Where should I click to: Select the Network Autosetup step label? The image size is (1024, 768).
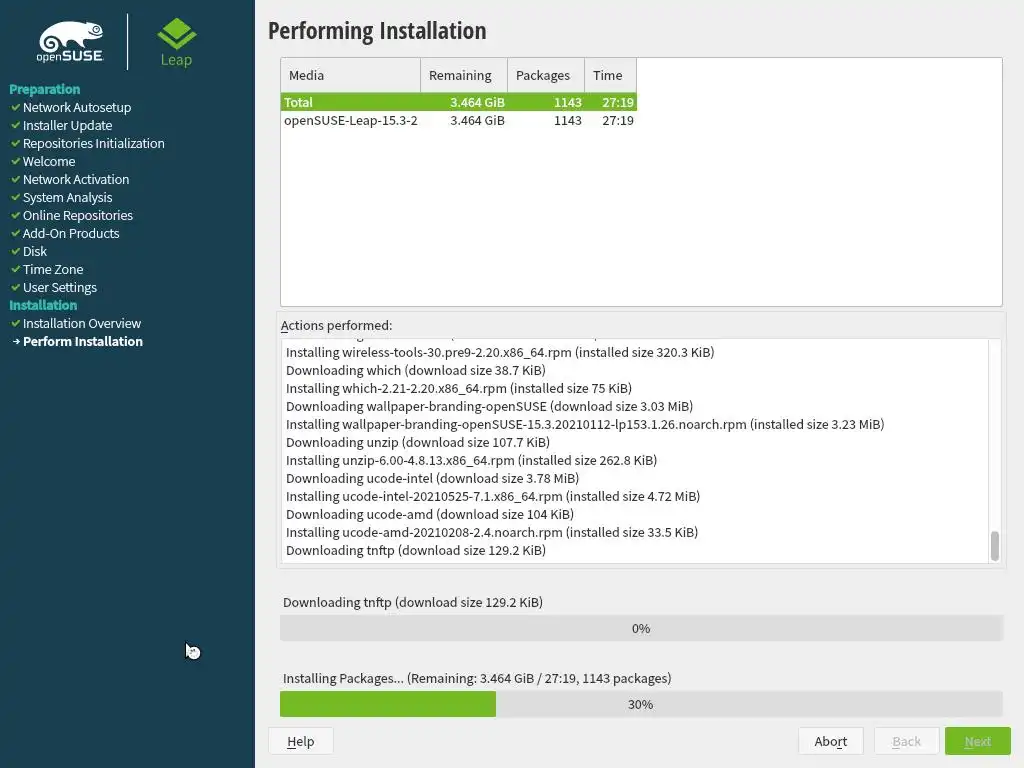77,107
